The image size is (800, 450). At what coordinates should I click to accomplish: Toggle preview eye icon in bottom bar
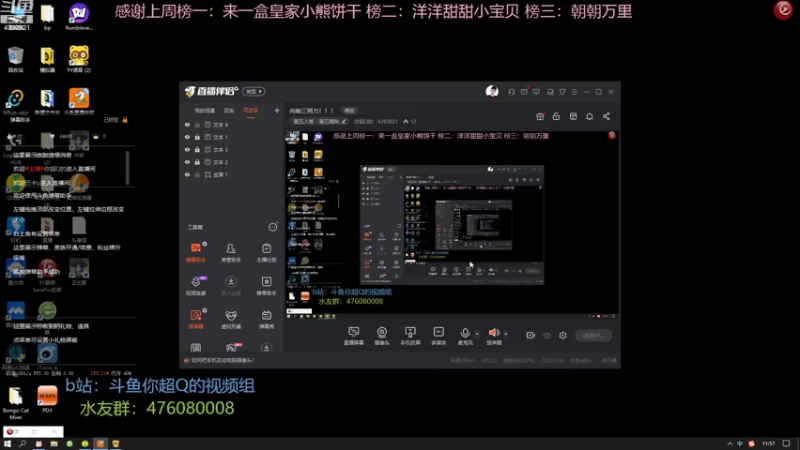click(x=547, y=335)
